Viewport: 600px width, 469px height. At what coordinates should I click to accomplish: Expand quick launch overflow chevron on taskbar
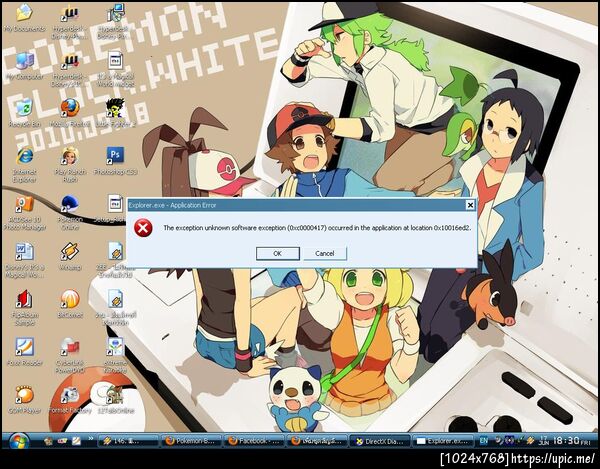(x=91, y=439)
